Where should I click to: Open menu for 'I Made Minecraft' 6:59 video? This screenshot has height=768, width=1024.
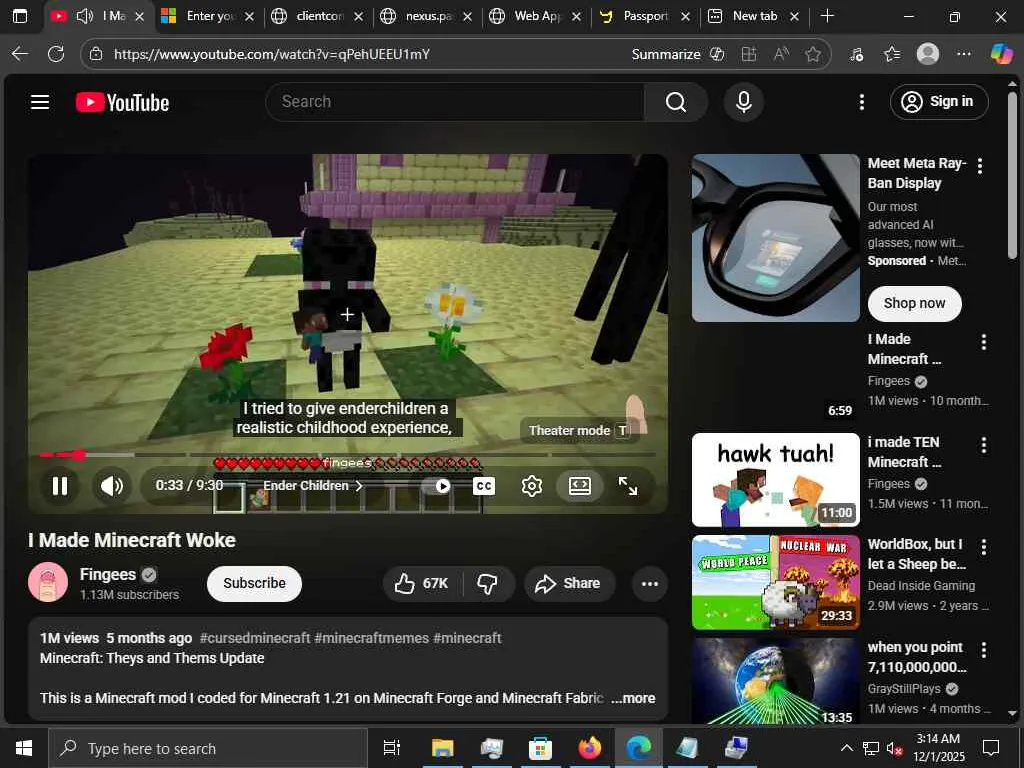click(984, 342)
